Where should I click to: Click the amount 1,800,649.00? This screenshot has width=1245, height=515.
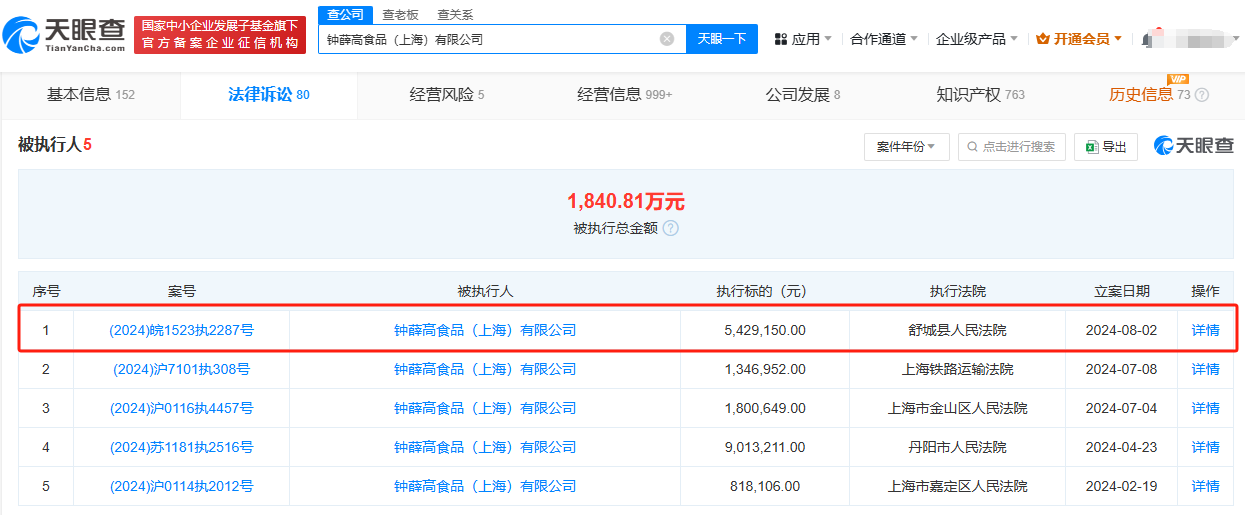point(765,408)
